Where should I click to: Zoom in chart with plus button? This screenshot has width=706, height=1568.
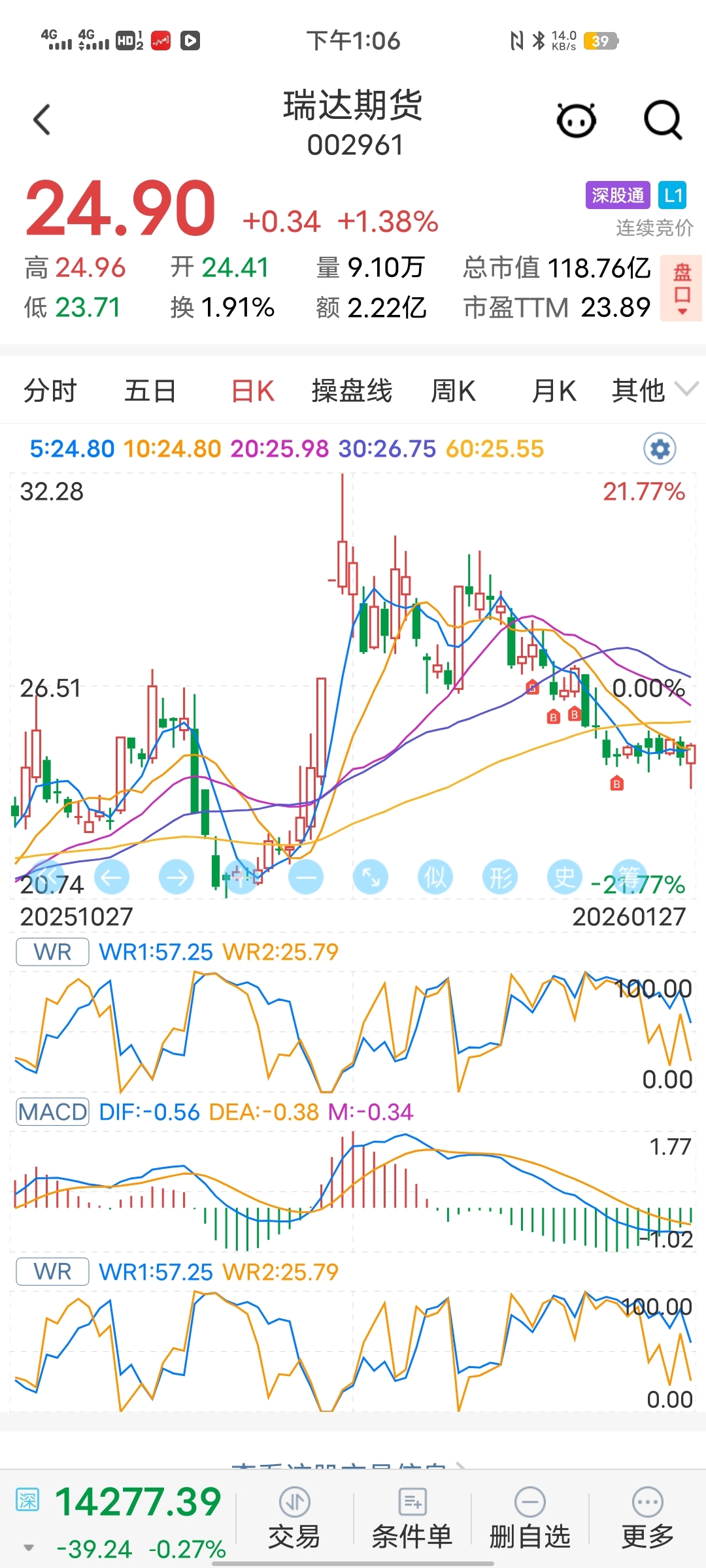click(241, 877)
